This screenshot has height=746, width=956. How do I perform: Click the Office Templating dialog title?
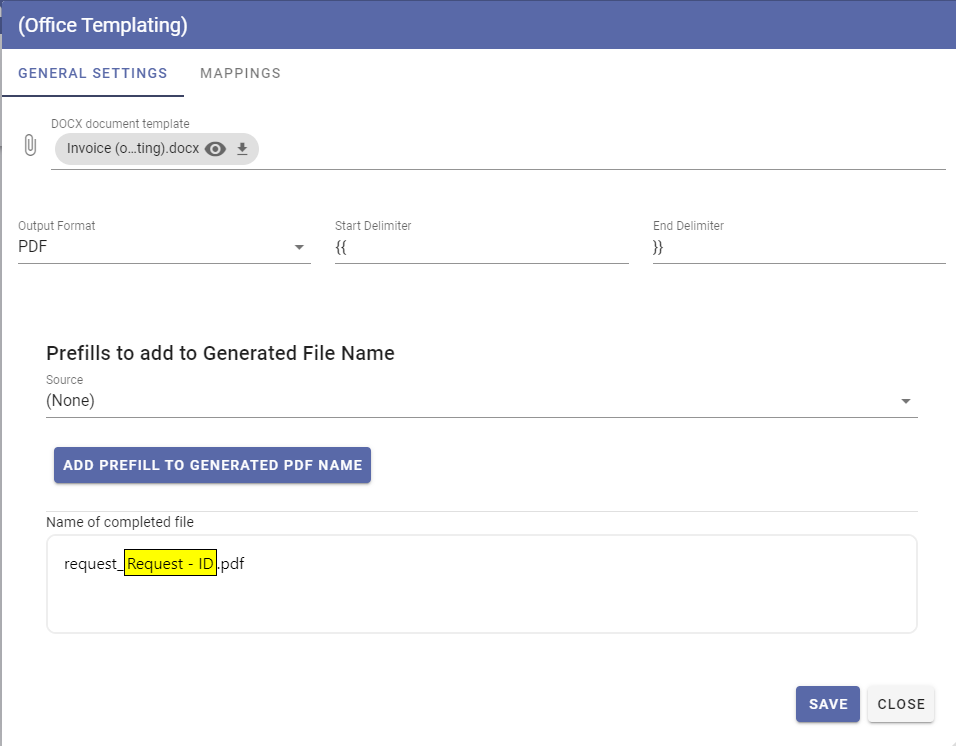click(x=102, y=25)
